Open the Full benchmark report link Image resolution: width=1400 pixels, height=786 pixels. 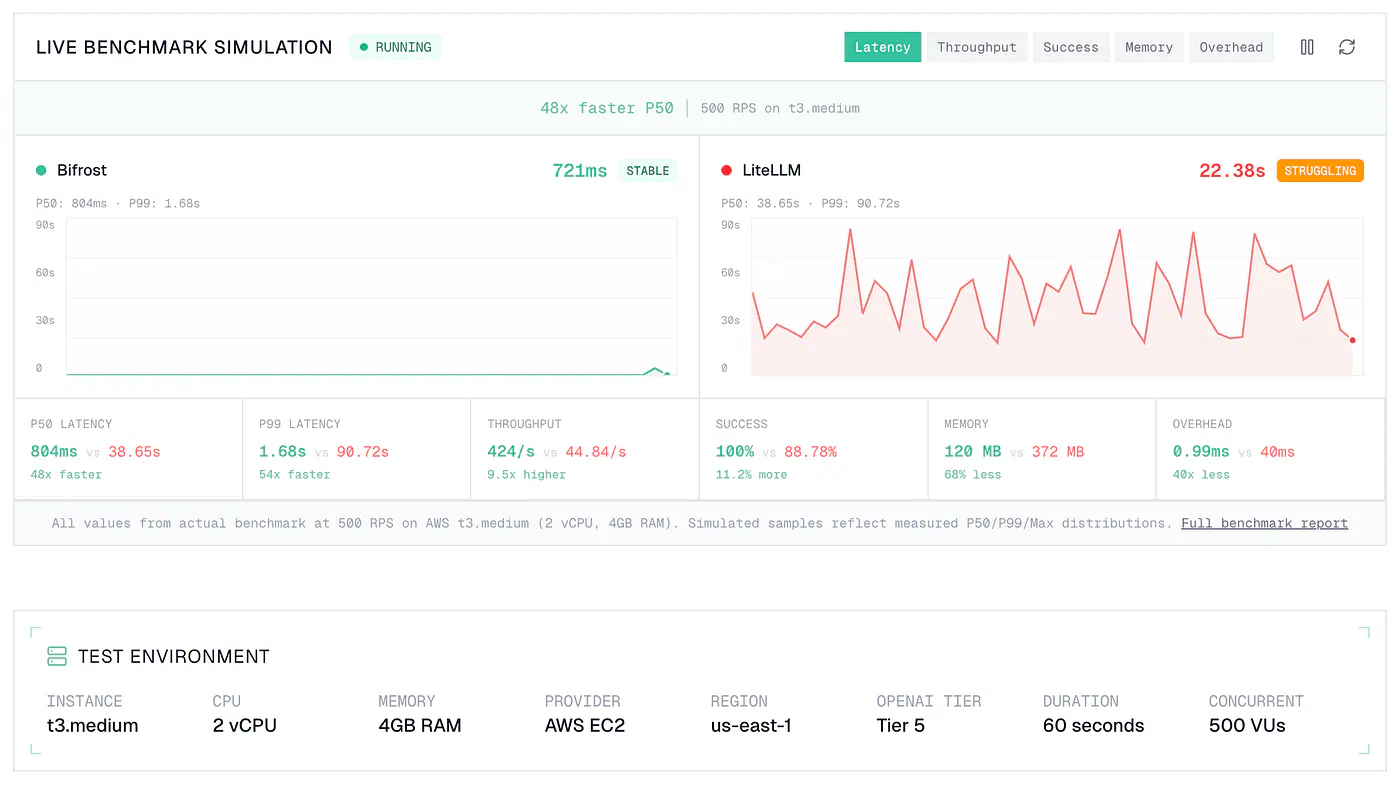point(1264,523)
